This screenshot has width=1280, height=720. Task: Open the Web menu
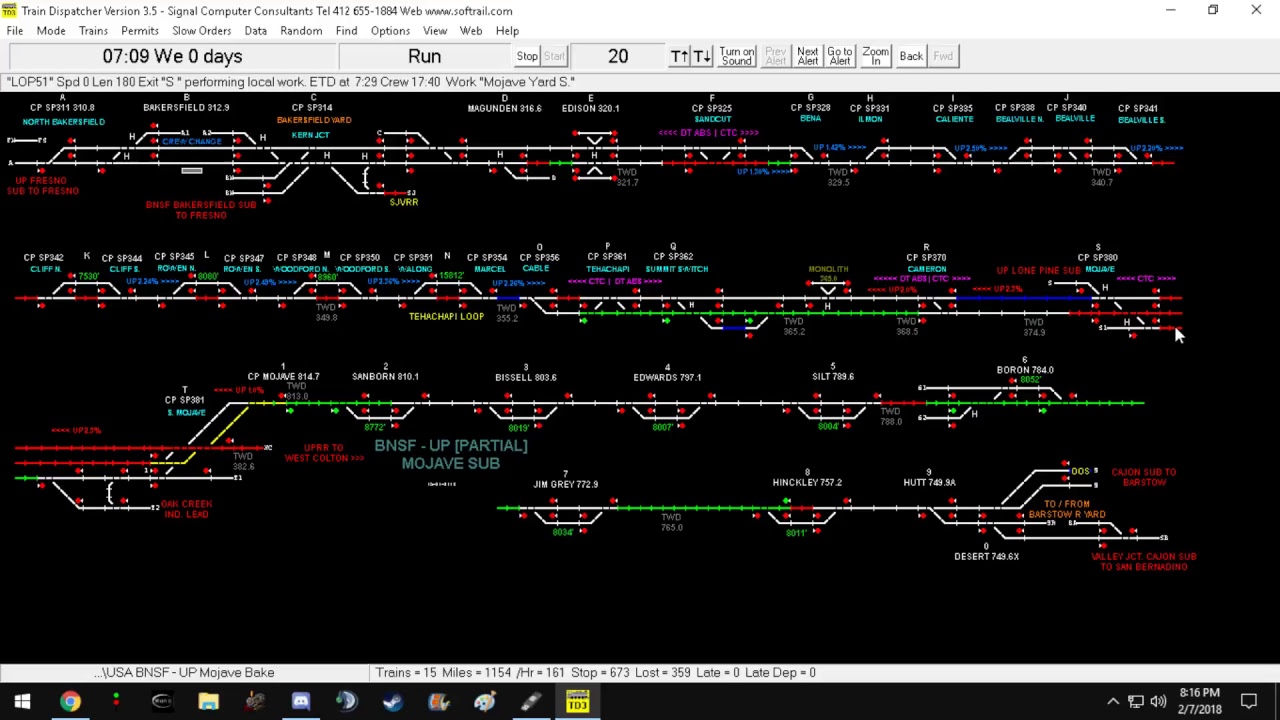pos(471,31)
